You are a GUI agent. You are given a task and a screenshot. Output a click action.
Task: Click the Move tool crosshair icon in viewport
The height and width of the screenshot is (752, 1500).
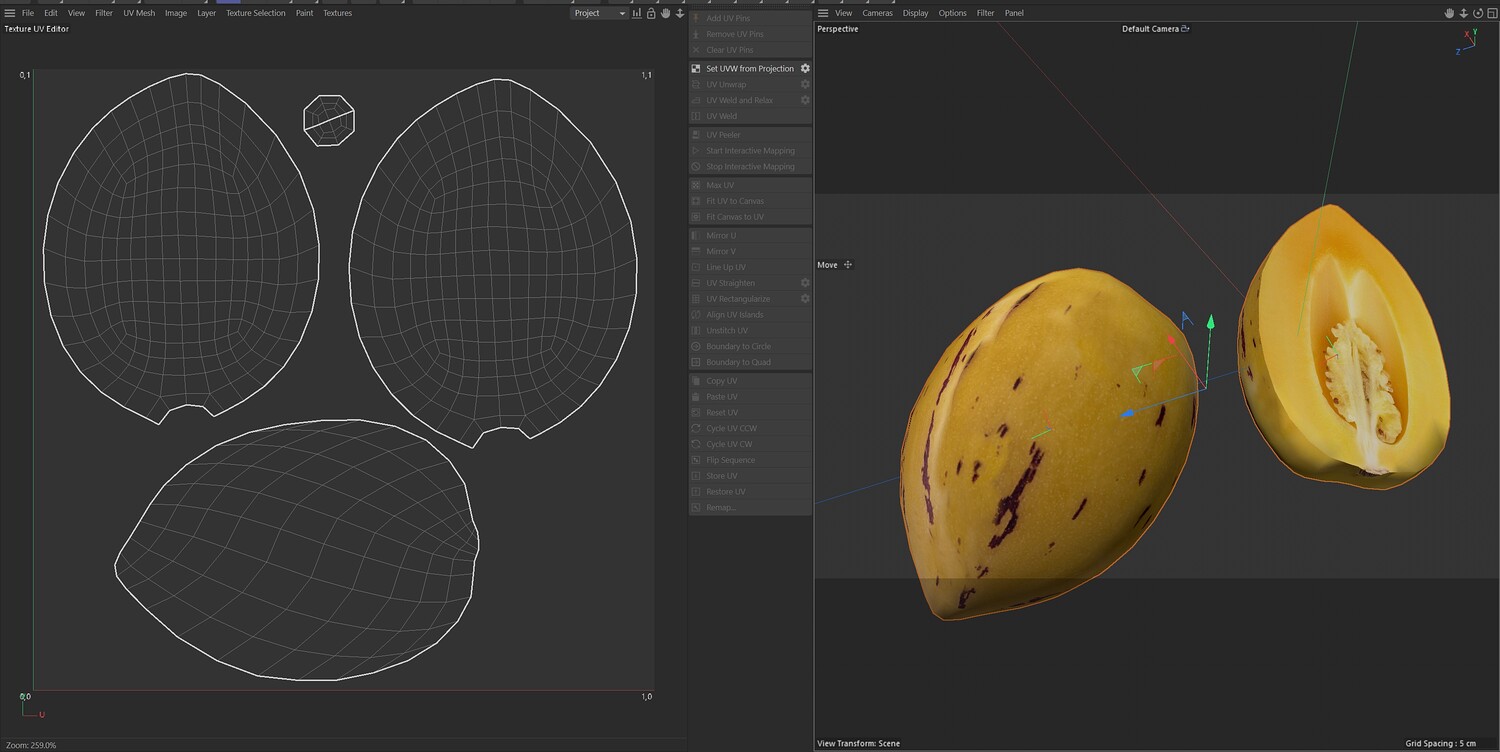tap(848, 265)
